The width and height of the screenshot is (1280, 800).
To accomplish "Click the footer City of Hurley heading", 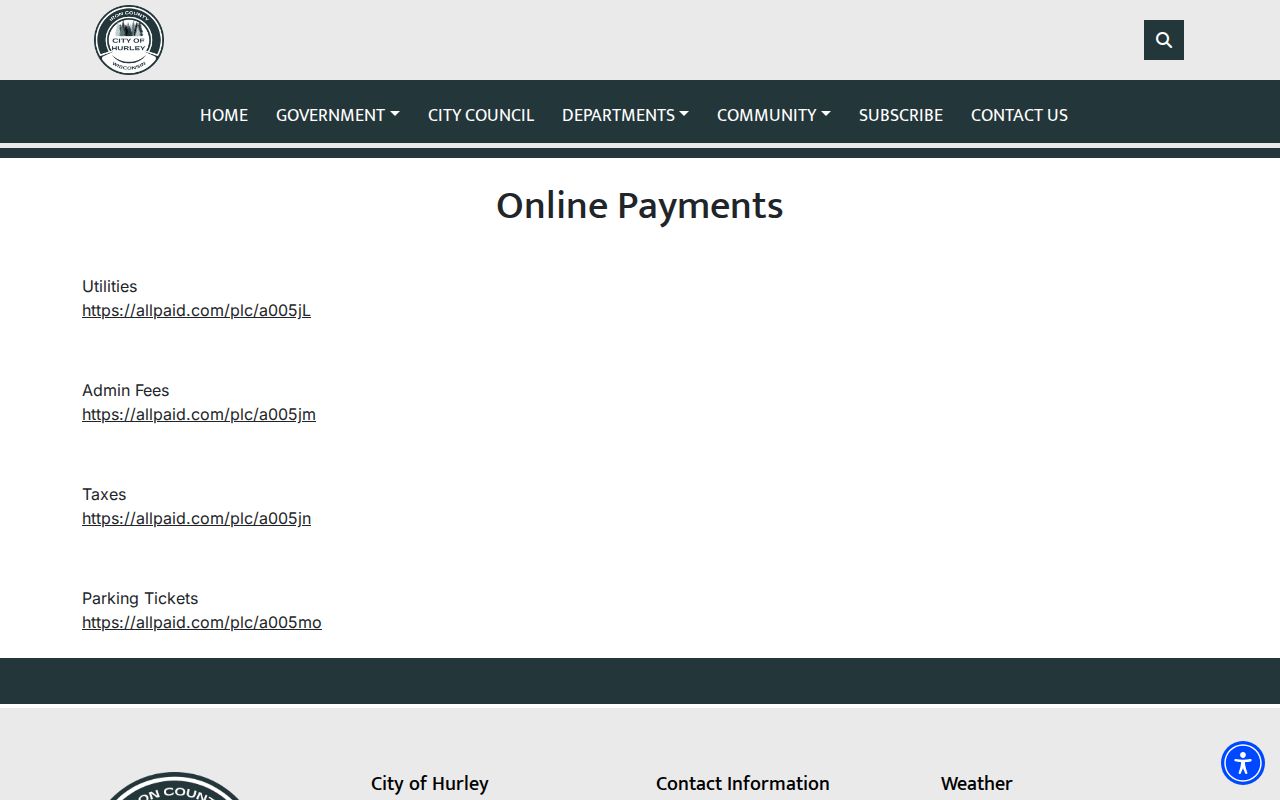I will tap(430, 783).
